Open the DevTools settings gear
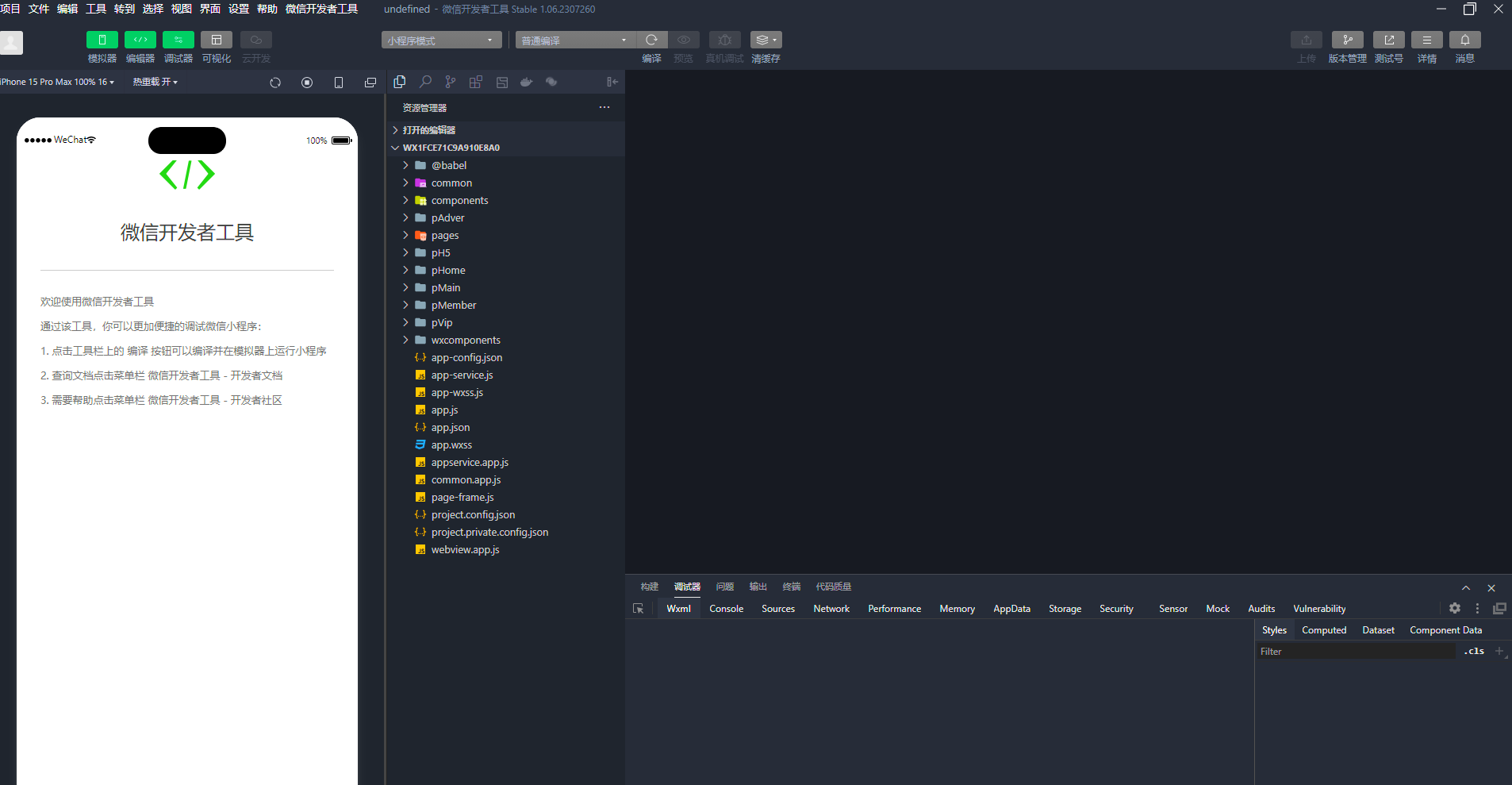The image size is (1512, 785). [x=1454, y=608]
